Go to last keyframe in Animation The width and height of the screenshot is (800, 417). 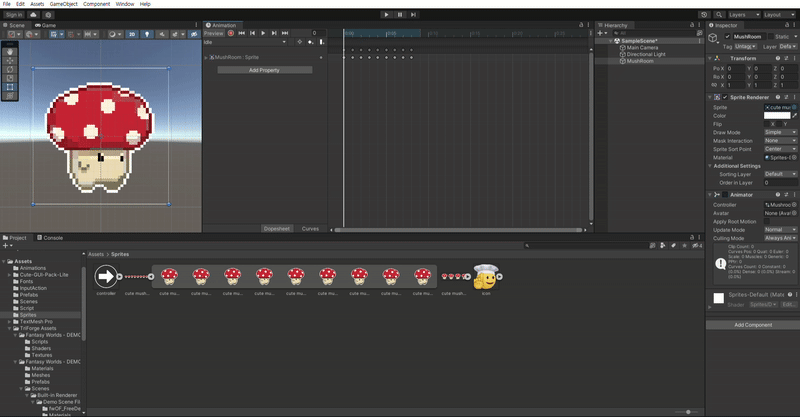[x=285, y=33]
